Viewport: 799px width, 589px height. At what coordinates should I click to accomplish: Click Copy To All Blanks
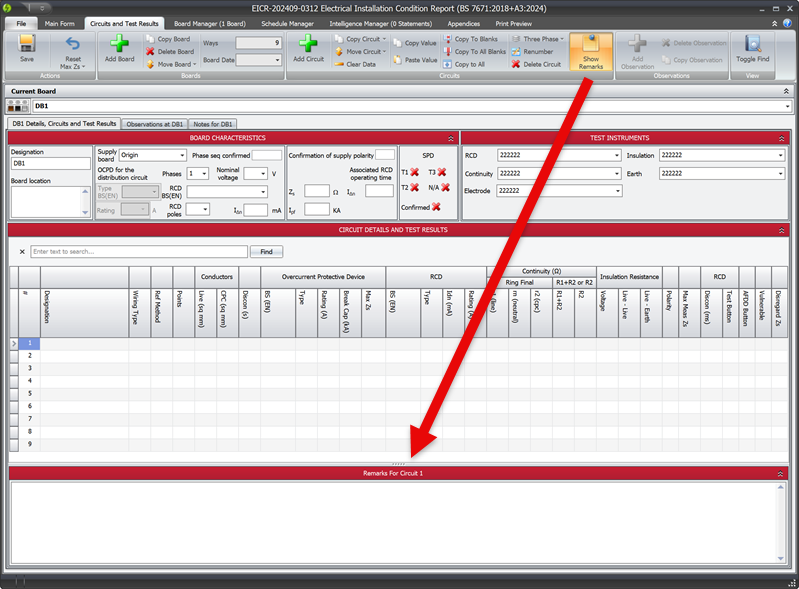(474, 51)
